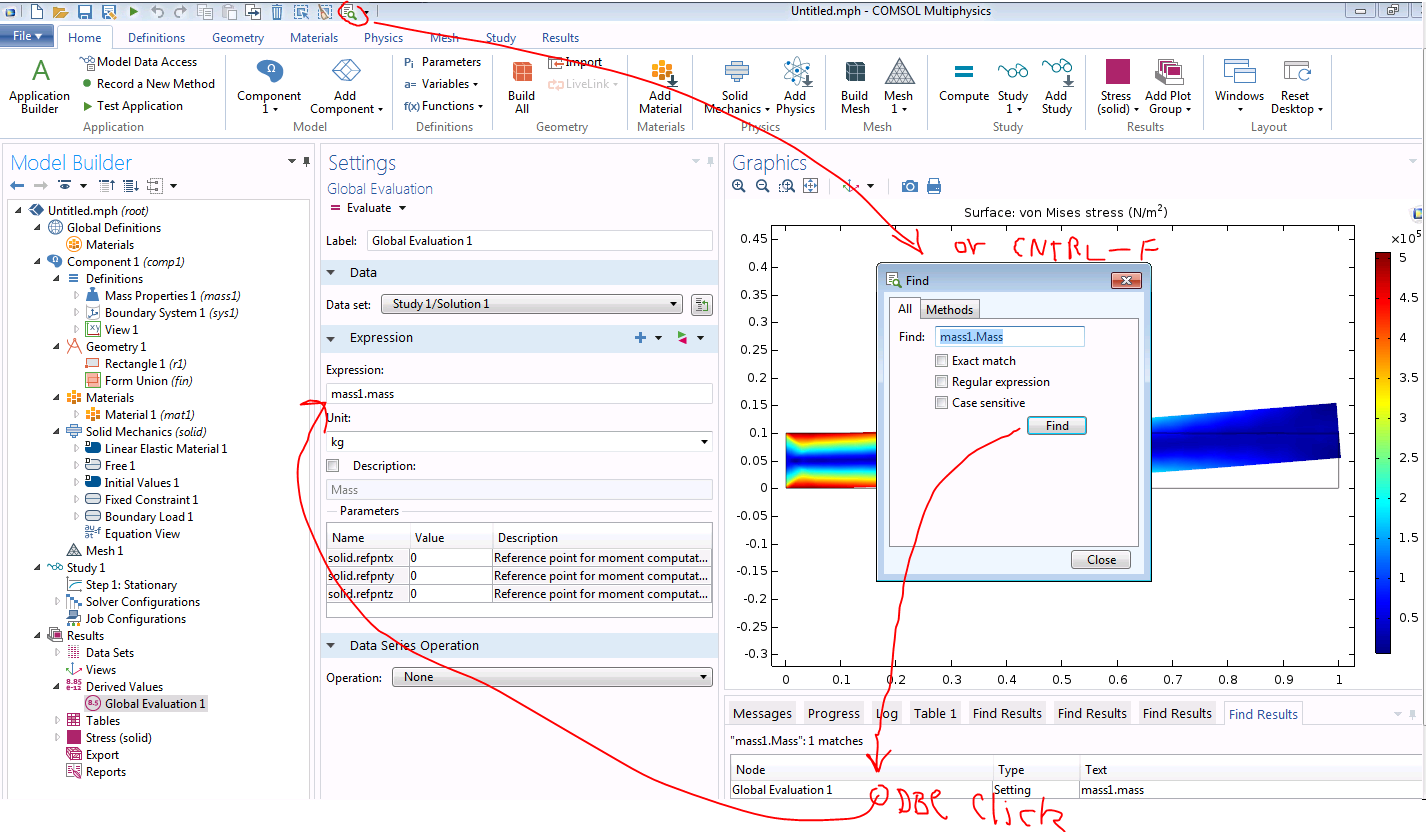1426x832 pixels.
Task: Click the Add Study icon
Action: click(1056, 74)
